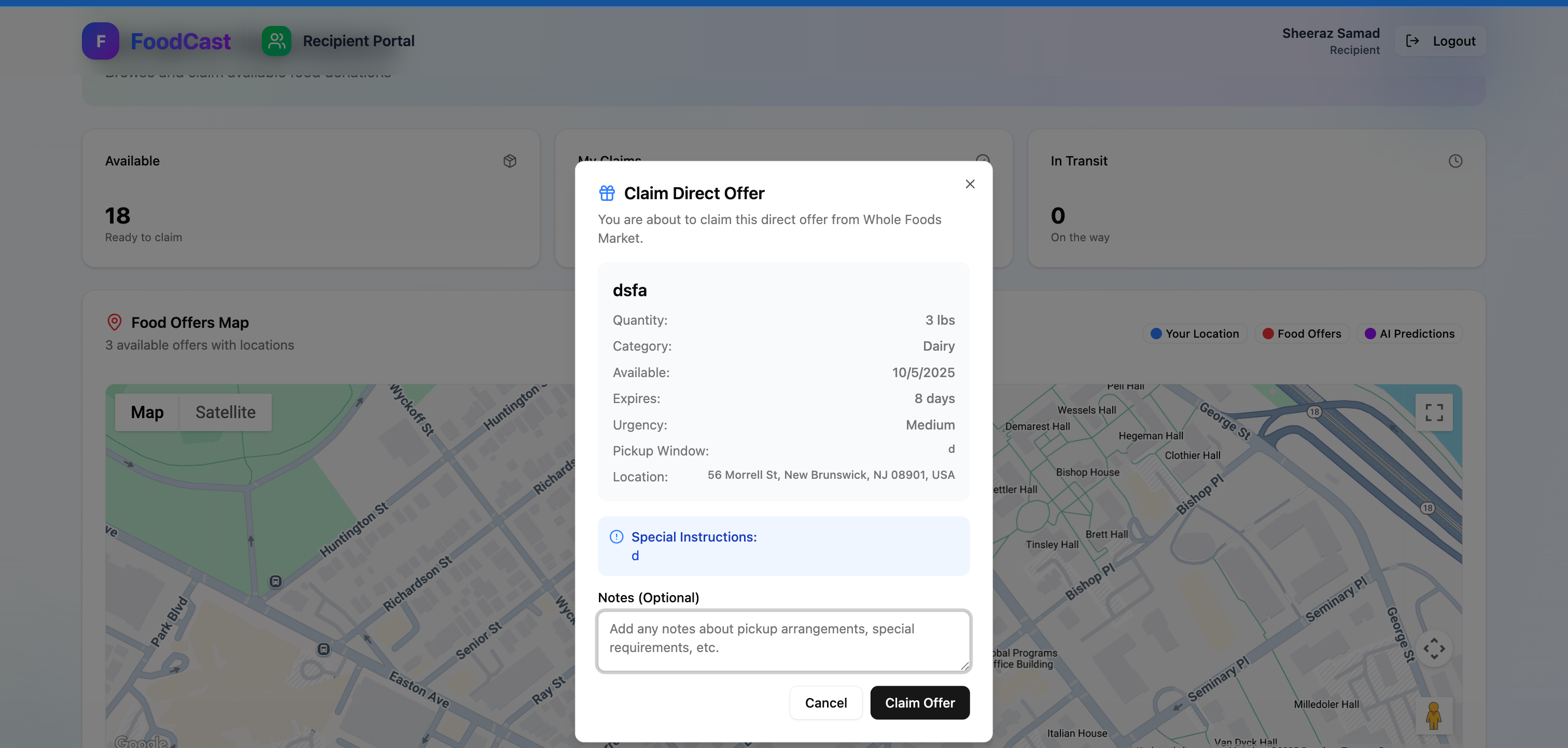Viewport: 1568px width, 748px height.
Task: Close the Claim Direct Offer dialog
Action: tap(970, 184)
